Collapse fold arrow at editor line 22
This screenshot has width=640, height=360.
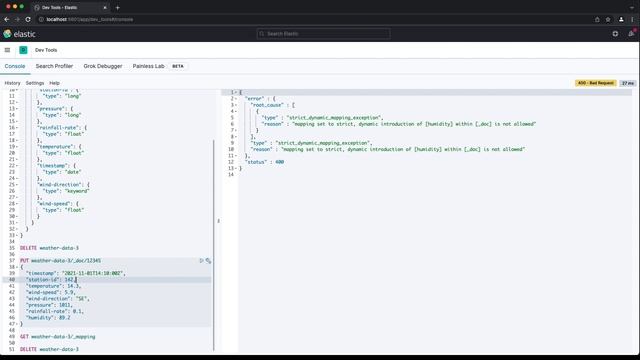(17, 166)
